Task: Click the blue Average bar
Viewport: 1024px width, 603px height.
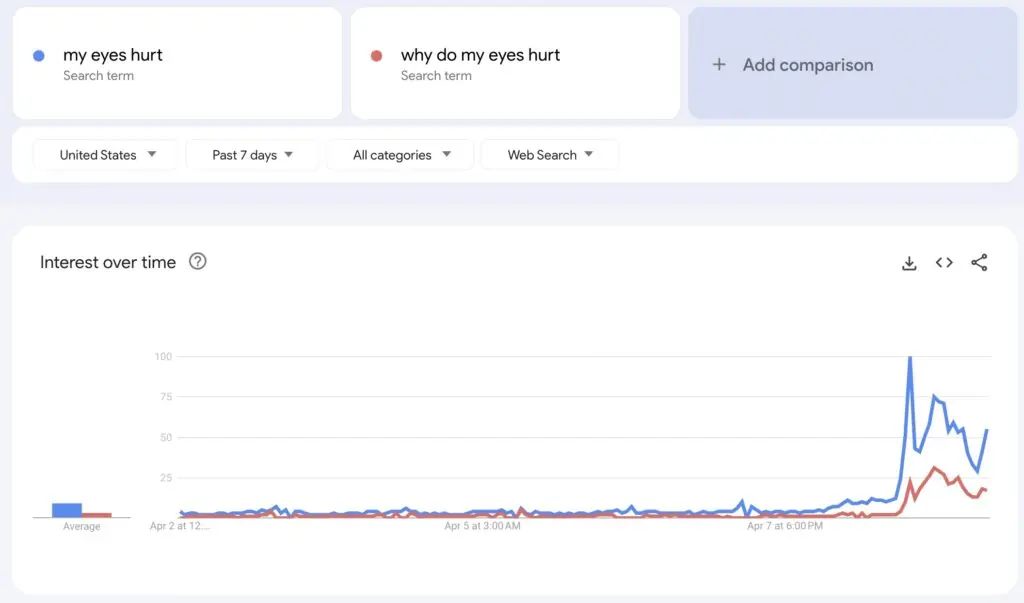Action: click(x=67, y=510)
